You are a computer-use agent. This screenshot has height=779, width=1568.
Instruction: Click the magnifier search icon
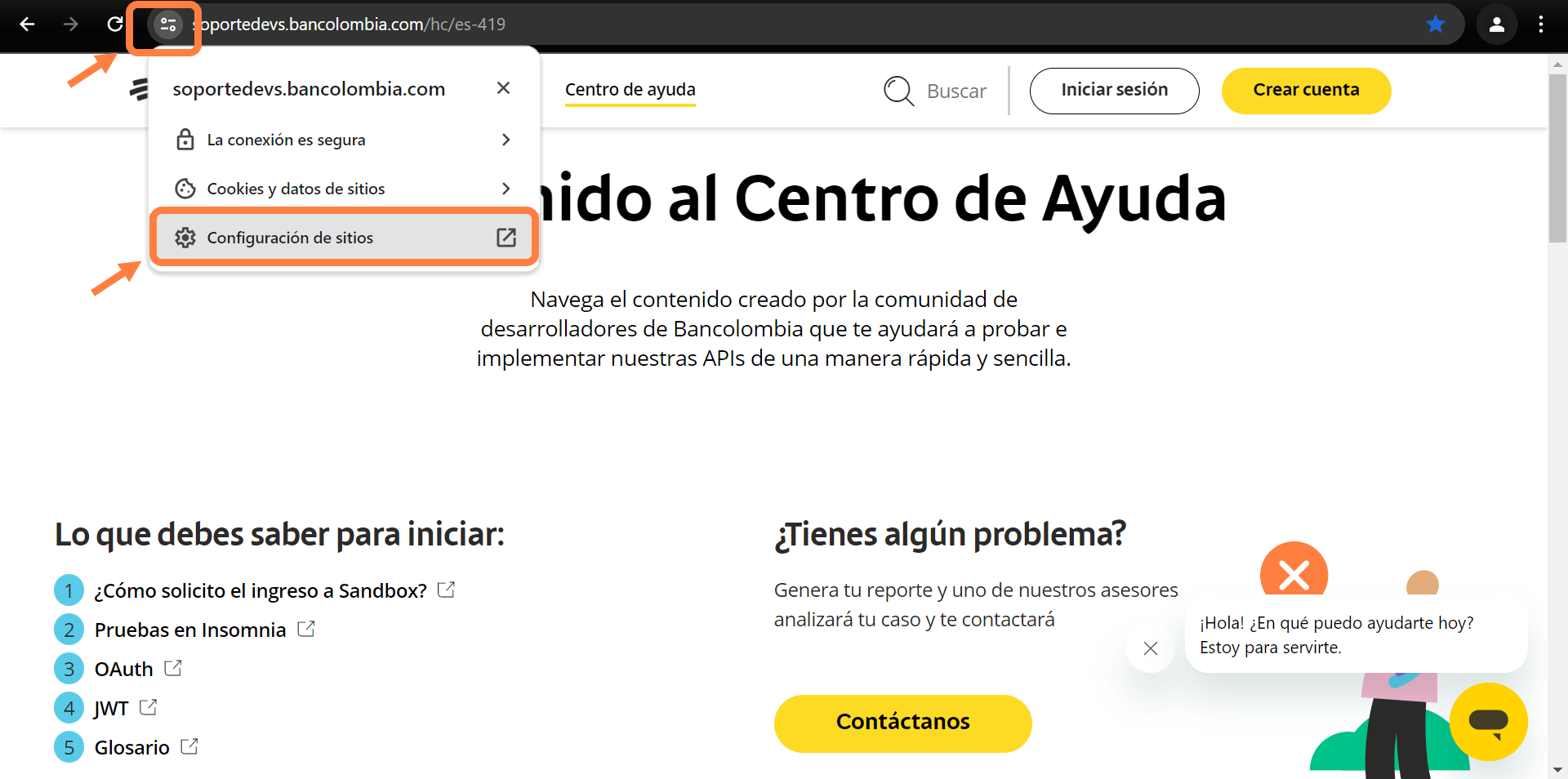(898, 91)
